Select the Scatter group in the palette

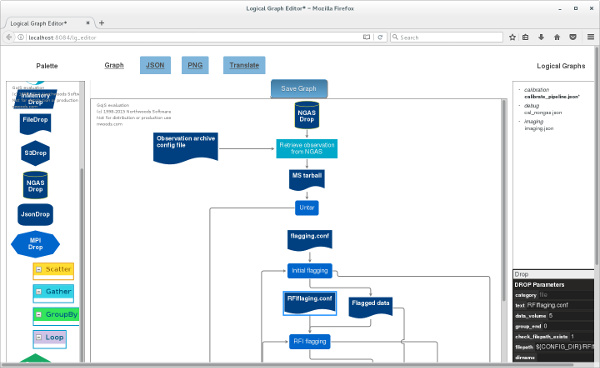pyautogui.click(x=53, y=271)
